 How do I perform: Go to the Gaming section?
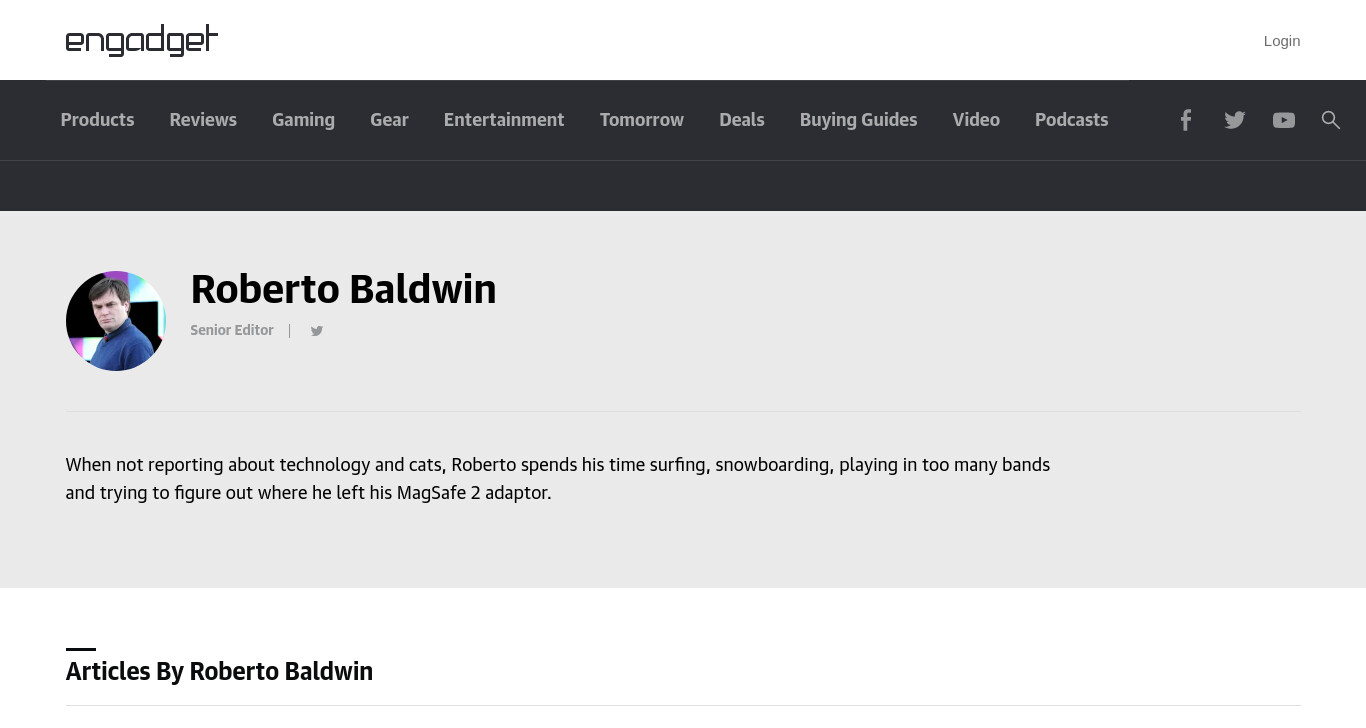[x=303, y=120]
